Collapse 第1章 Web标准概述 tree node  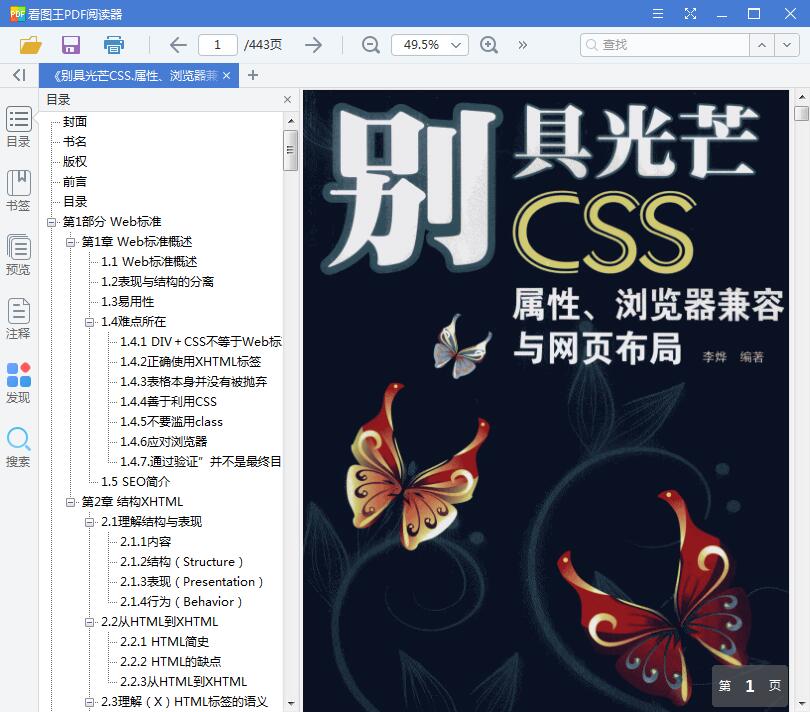(x=70, y=242)
